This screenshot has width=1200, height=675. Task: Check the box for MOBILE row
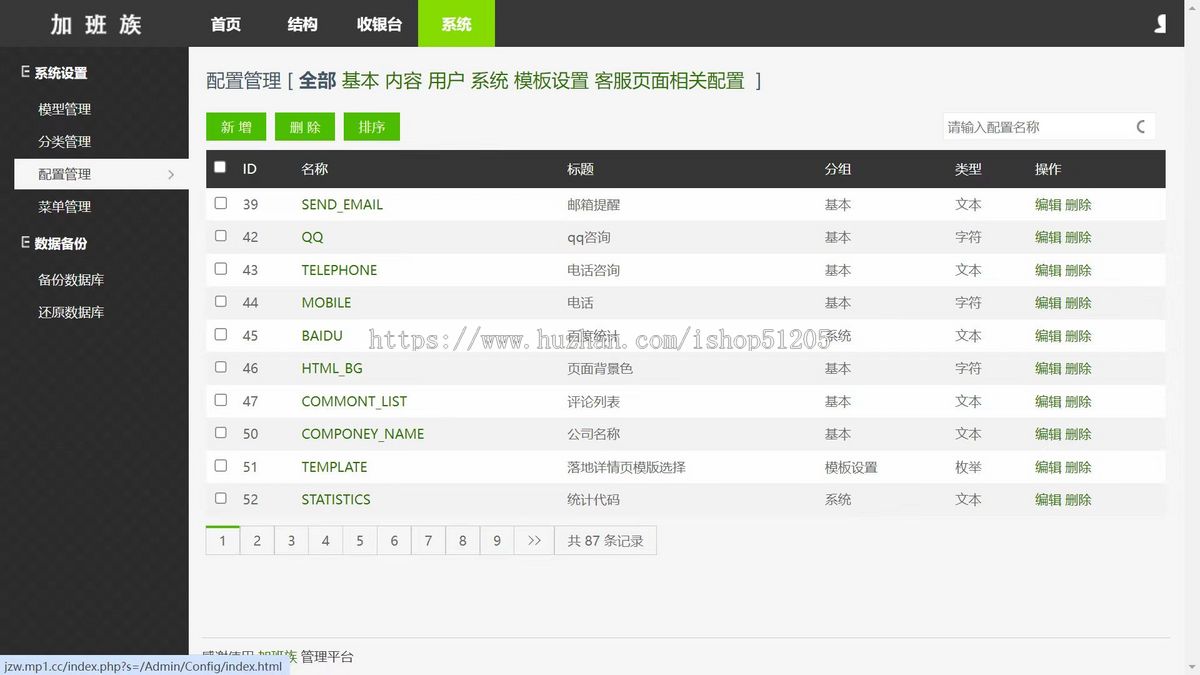pos(220,301)
